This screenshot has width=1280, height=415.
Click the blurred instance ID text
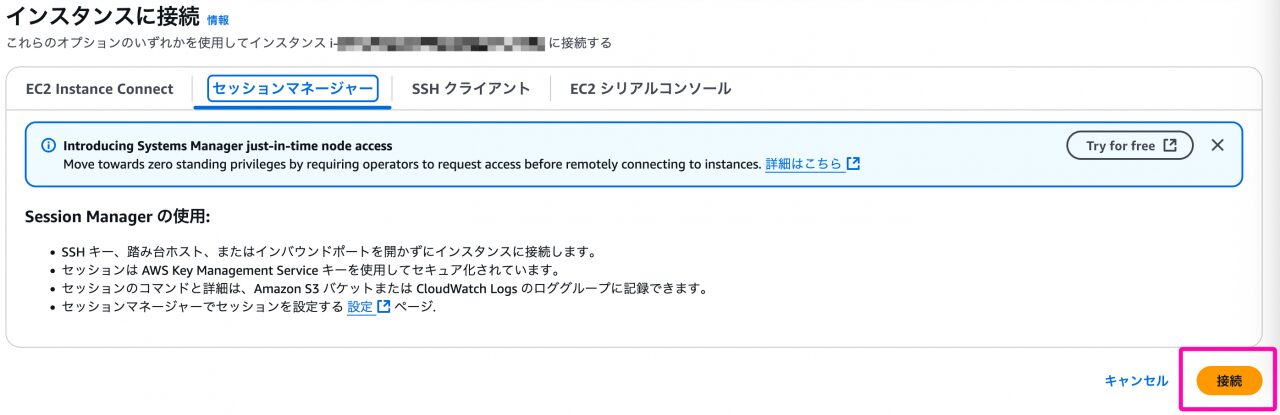(x=439, y=43)
